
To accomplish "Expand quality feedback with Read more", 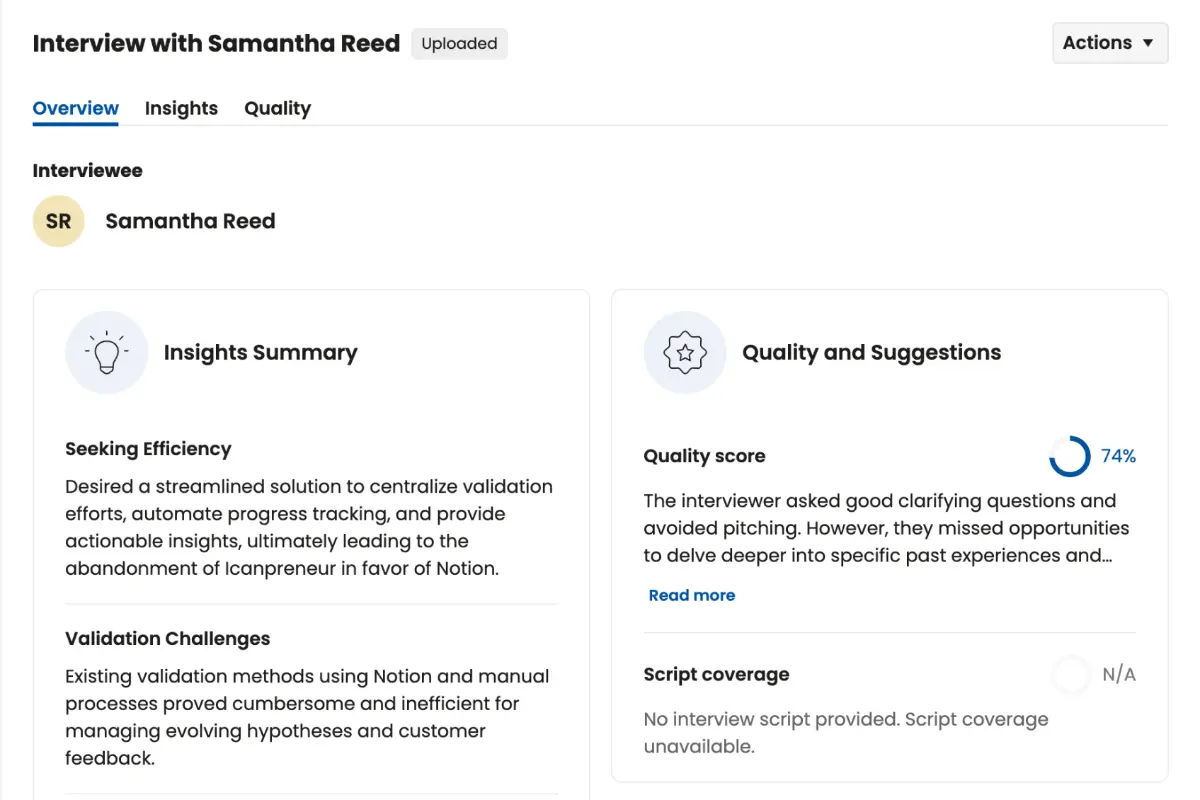I will click(x=692, y=595).
